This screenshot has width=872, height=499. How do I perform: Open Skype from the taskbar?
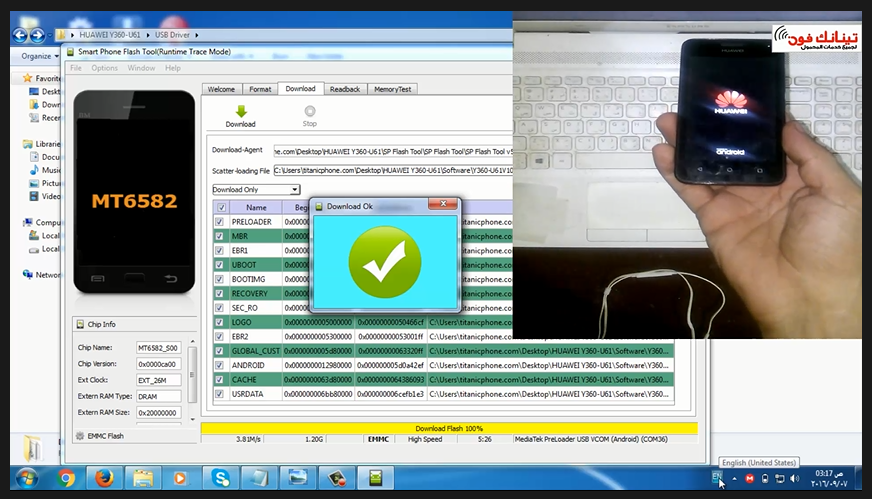(221, 478)
